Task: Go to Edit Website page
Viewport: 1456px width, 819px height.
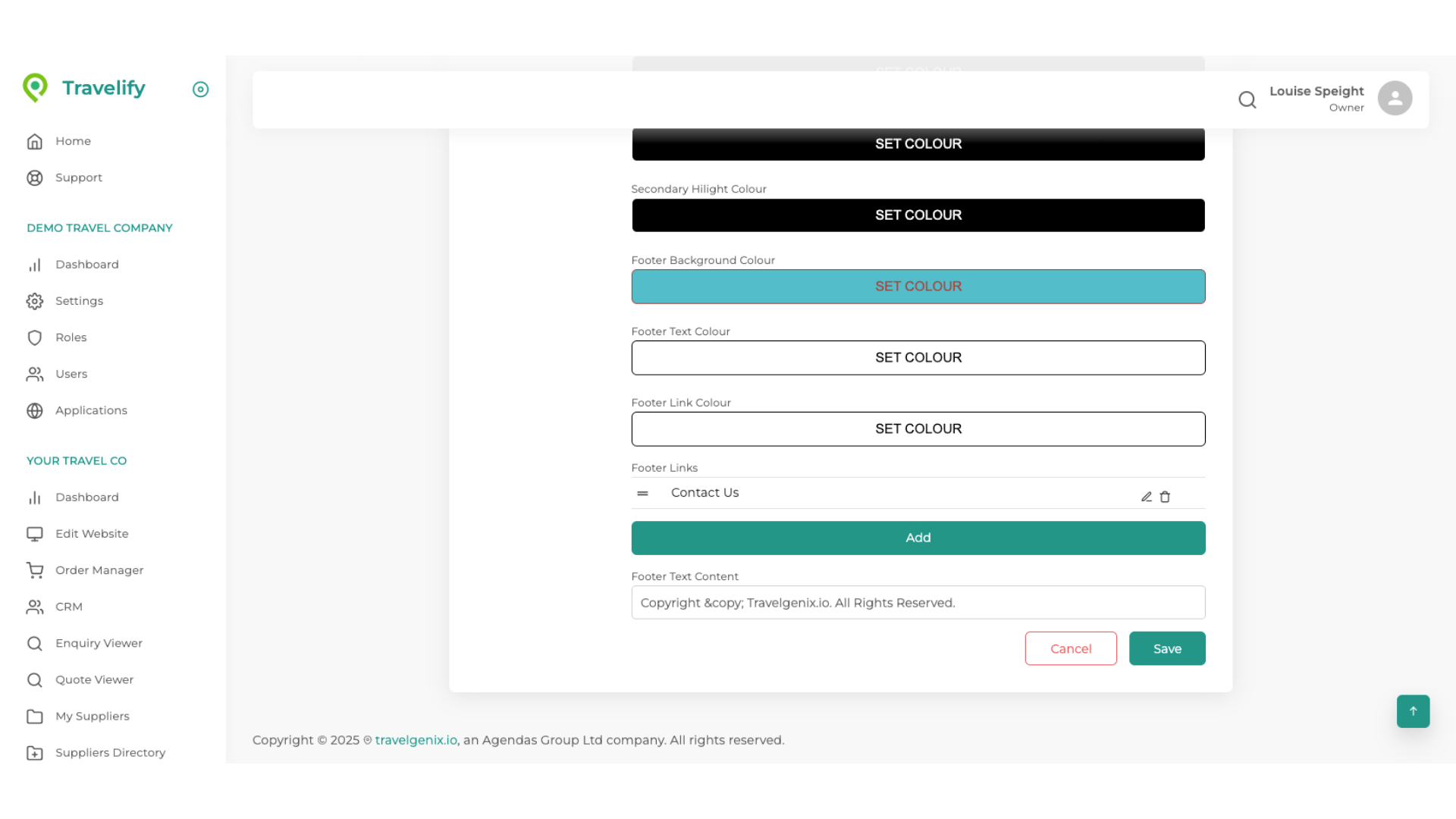Action: pos(91,534)
